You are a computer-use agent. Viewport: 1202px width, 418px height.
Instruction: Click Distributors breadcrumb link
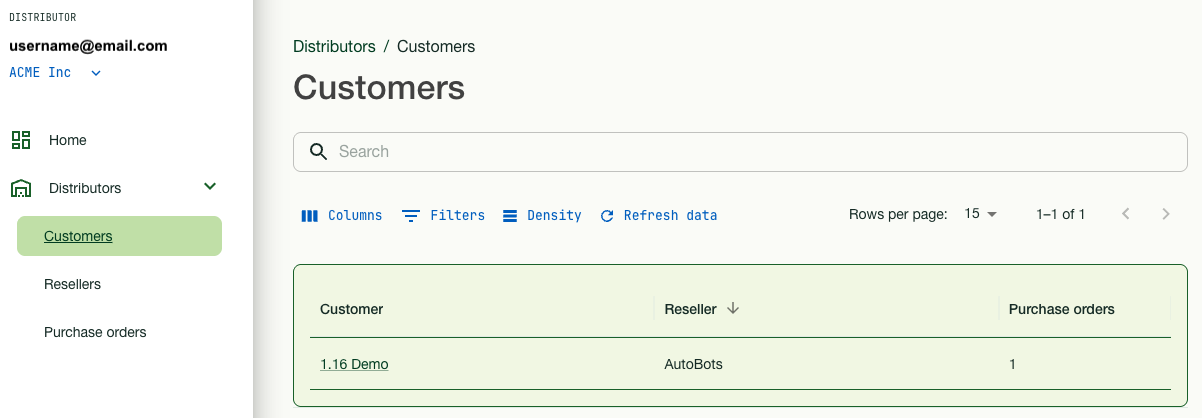click(334, 46)
